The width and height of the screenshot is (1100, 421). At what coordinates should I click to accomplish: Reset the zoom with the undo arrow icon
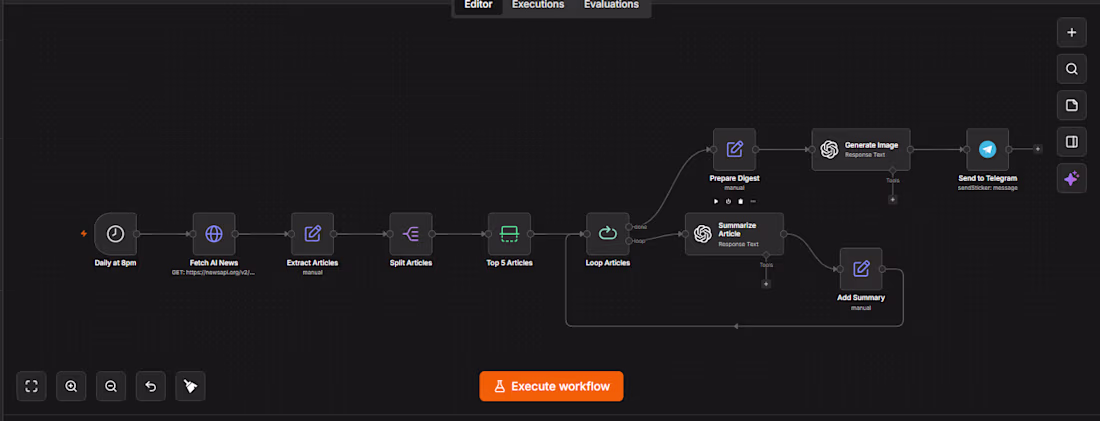click(150, 386)
